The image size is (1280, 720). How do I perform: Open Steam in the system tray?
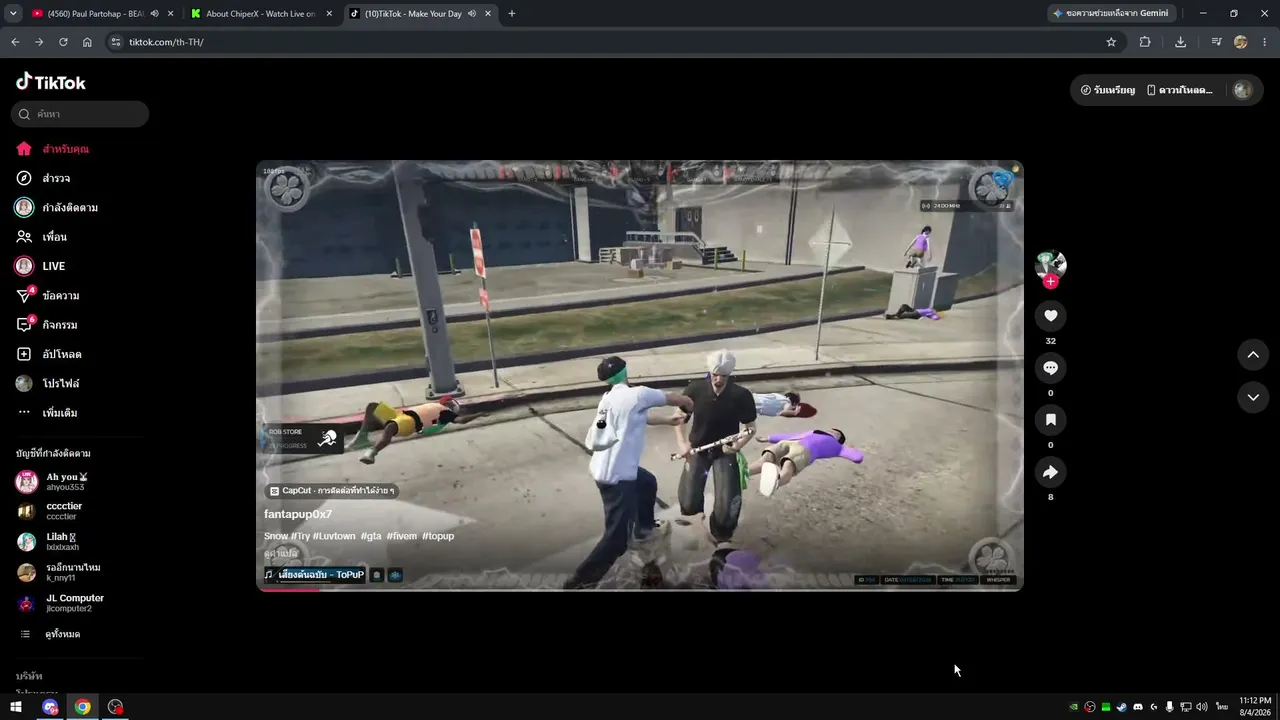pos(1121,707)
